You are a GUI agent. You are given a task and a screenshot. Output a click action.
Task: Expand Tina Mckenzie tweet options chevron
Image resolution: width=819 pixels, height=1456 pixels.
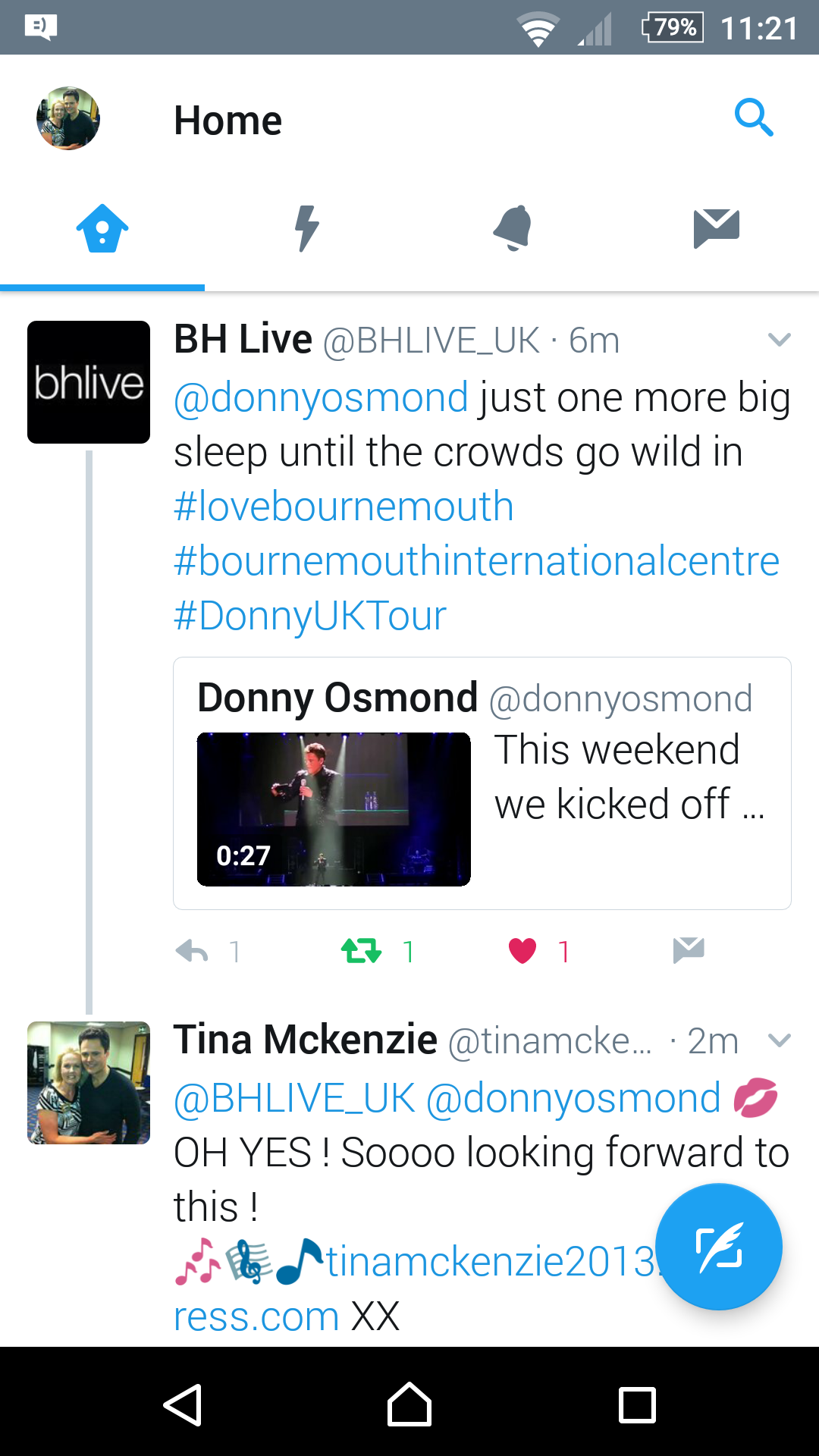tap(779, 1040)
